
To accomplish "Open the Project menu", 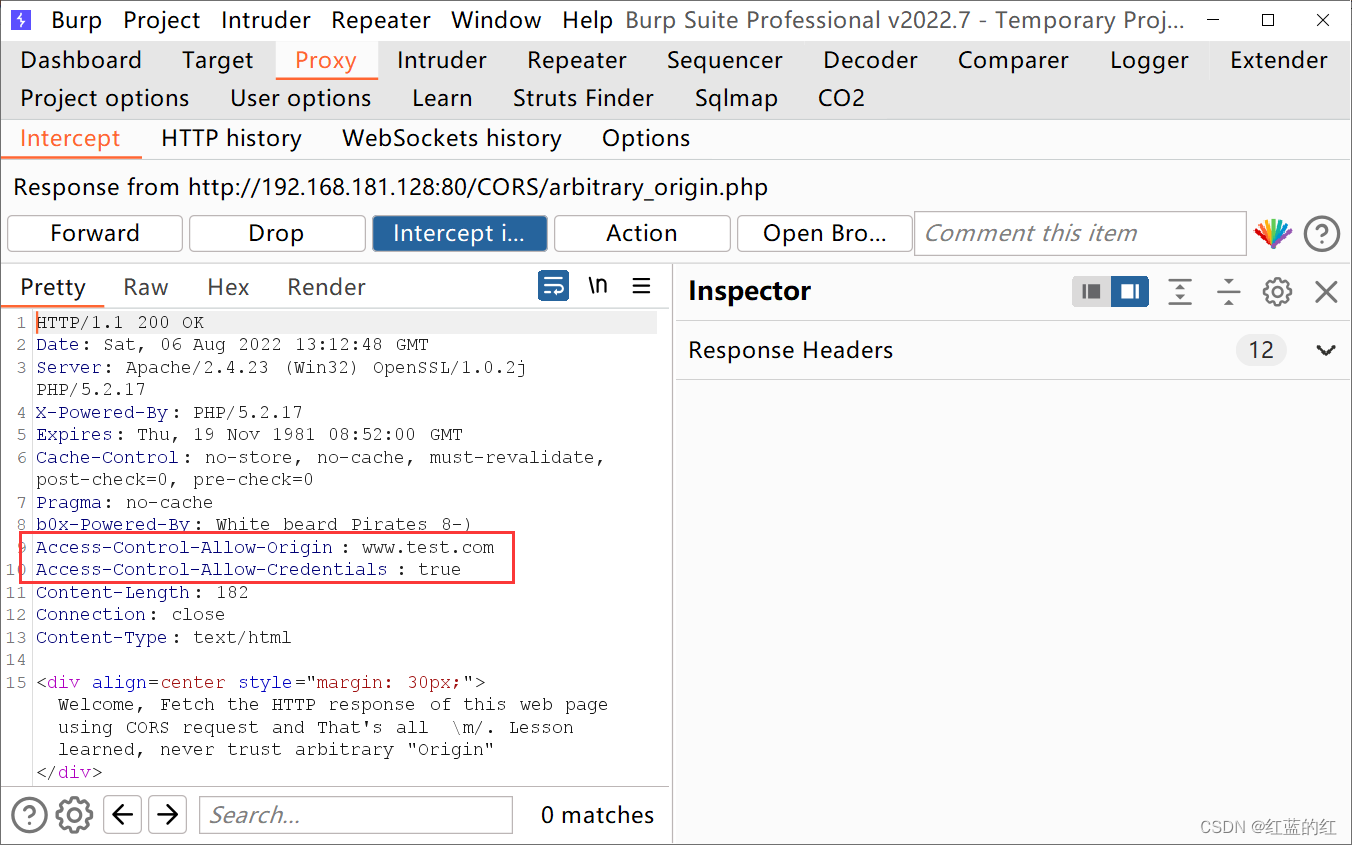I will [x=162, y=20].
